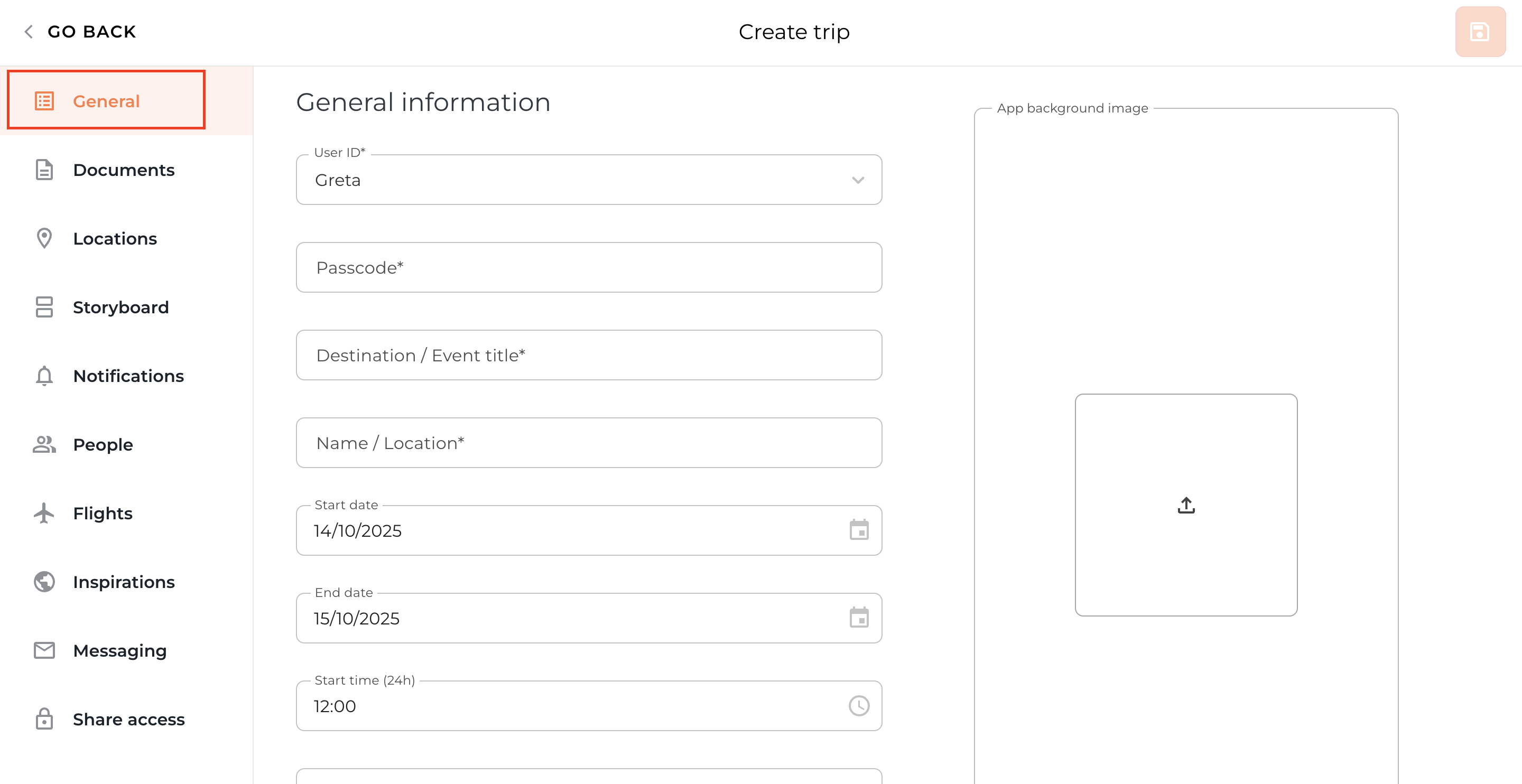Go back using the chevron arrow
The image size is (1522, 784).
(28, 31)
